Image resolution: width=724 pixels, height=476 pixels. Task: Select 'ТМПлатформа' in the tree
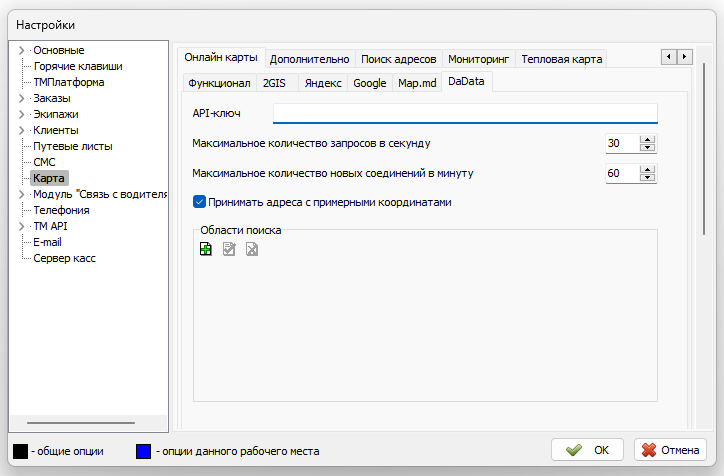[x=69, y=82]
